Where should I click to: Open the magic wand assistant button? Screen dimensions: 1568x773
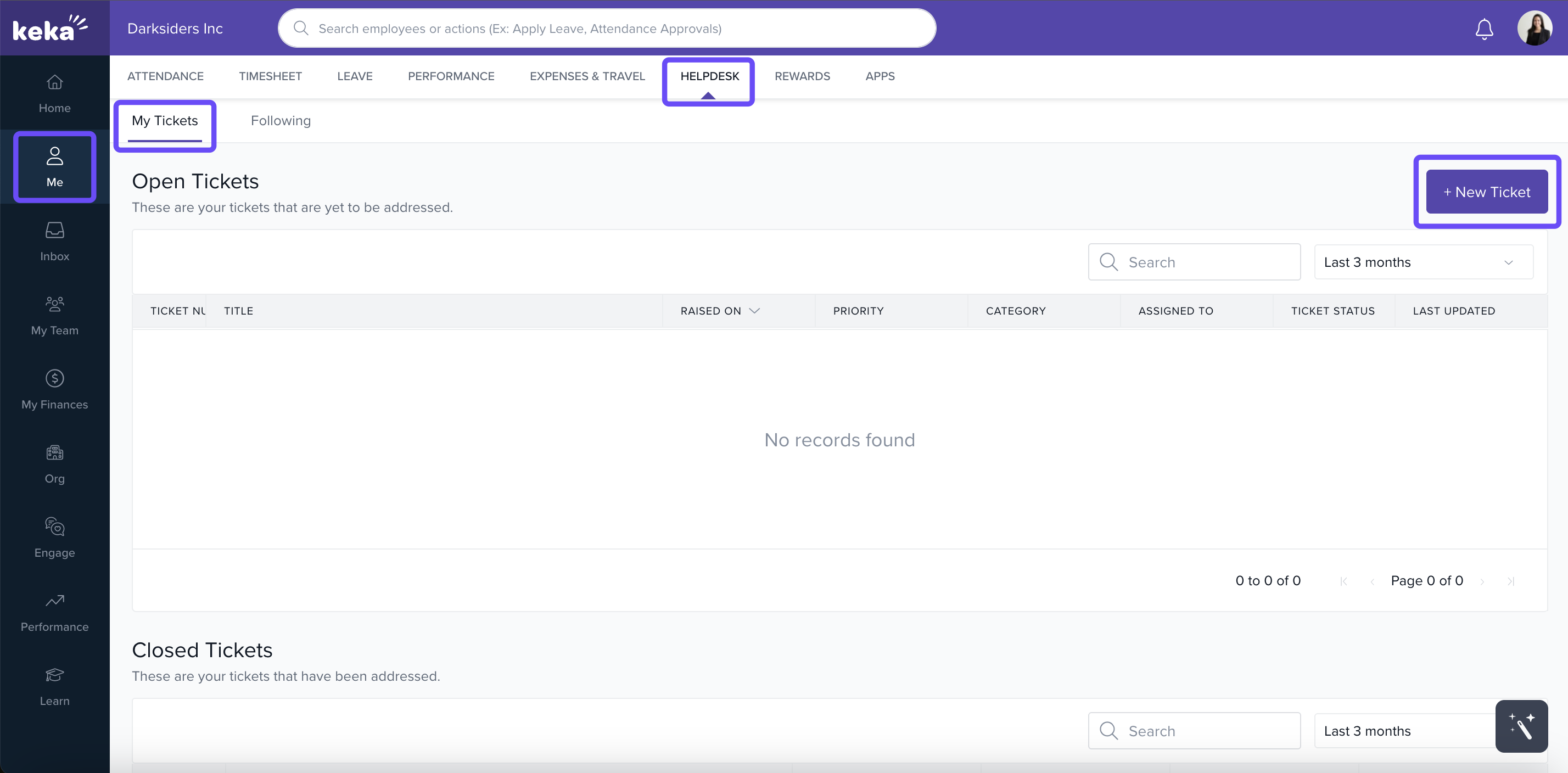(1521, 726)
